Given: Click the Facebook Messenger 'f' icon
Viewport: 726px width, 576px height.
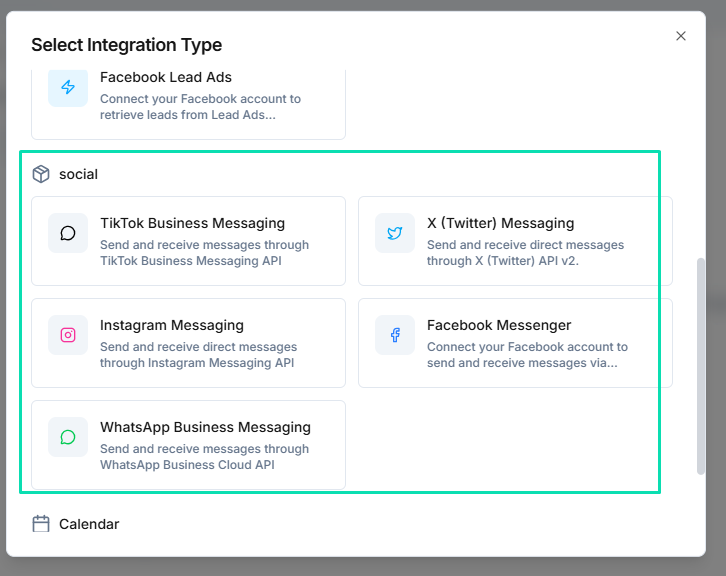Looking at the screenshot, I should pos(395,335).
